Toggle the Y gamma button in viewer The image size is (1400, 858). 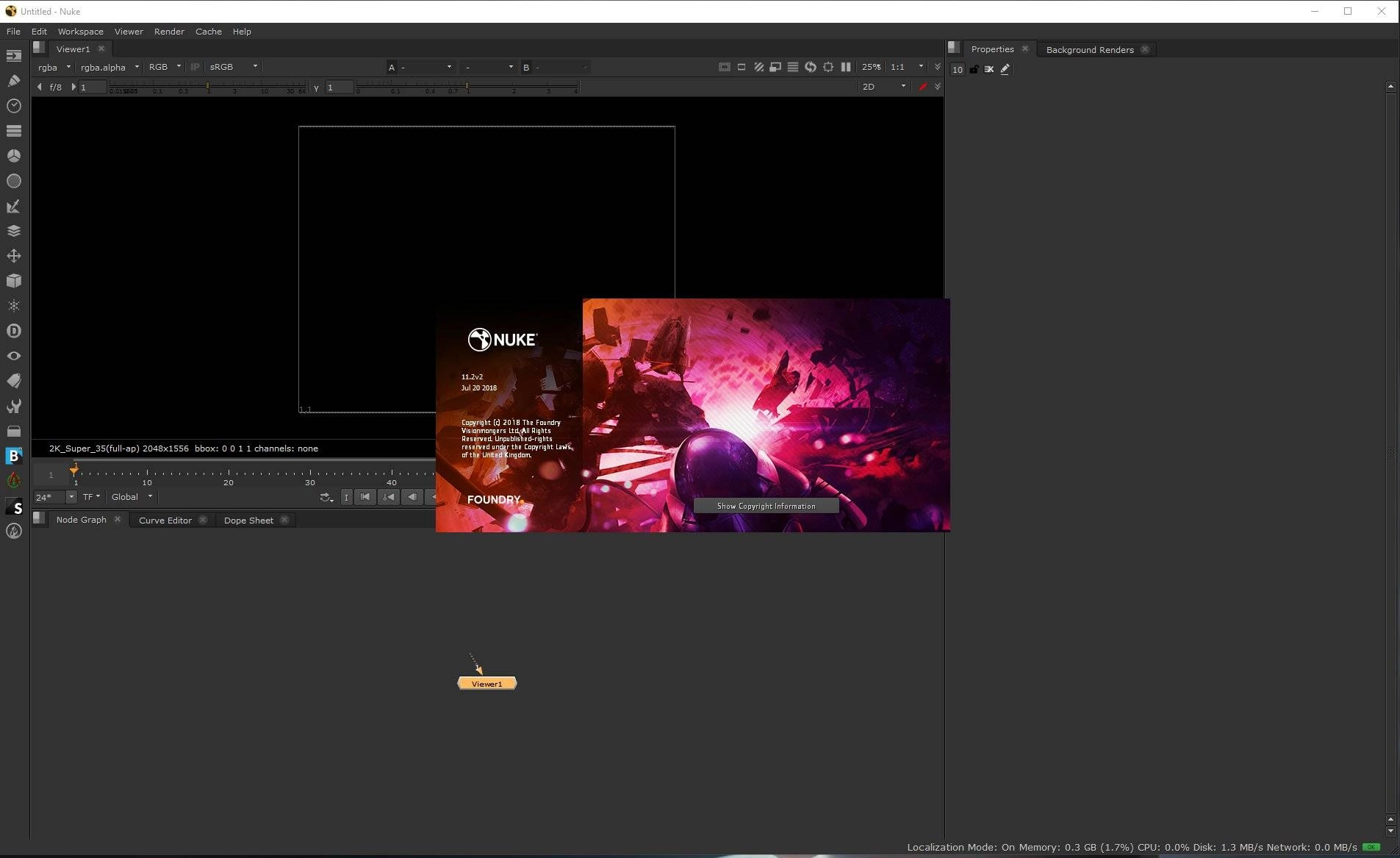tap(316, 87)
